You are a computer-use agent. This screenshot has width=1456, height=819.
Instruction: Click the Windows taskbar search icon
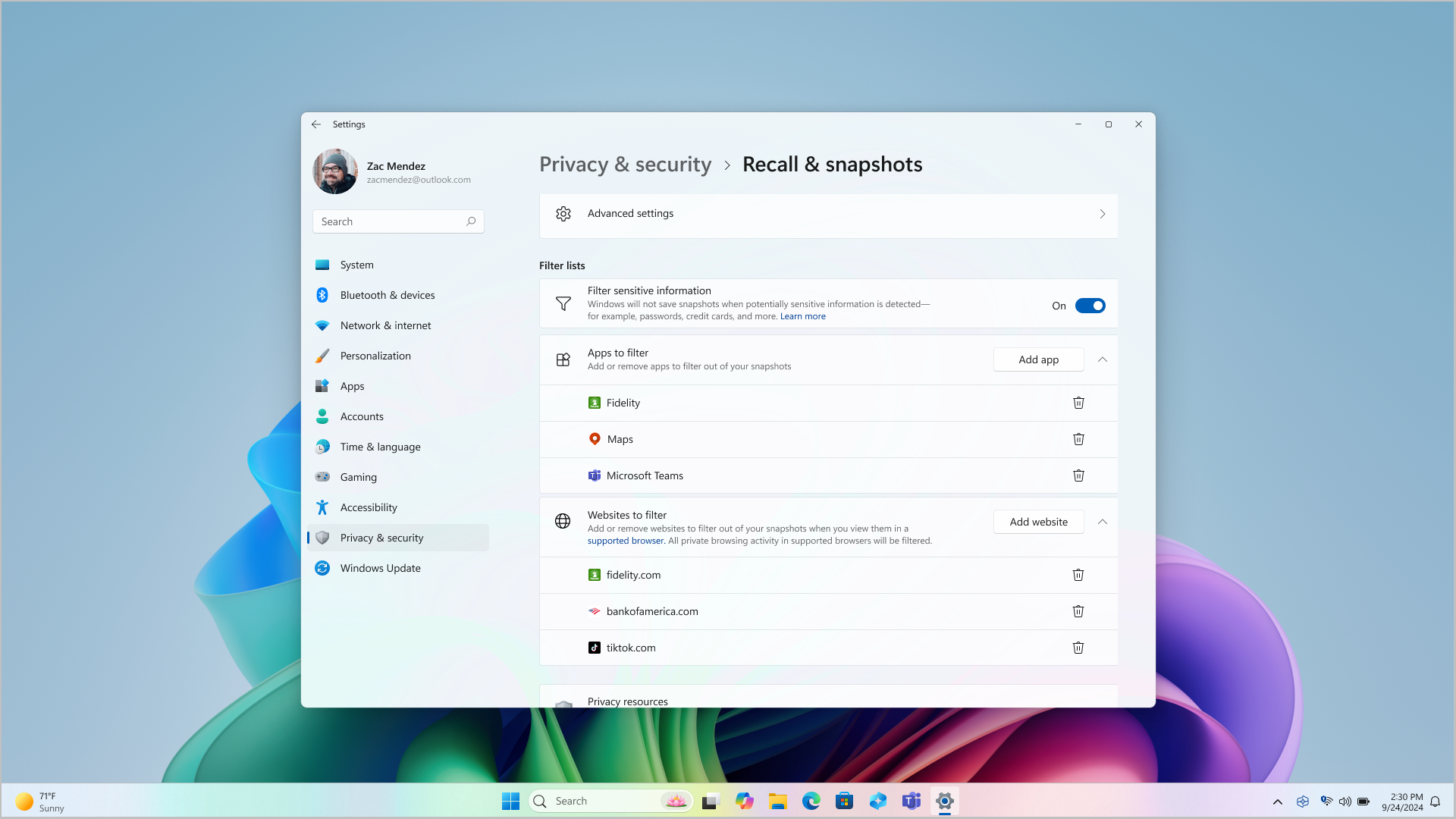pyautogui.click(x=541, y=800)
